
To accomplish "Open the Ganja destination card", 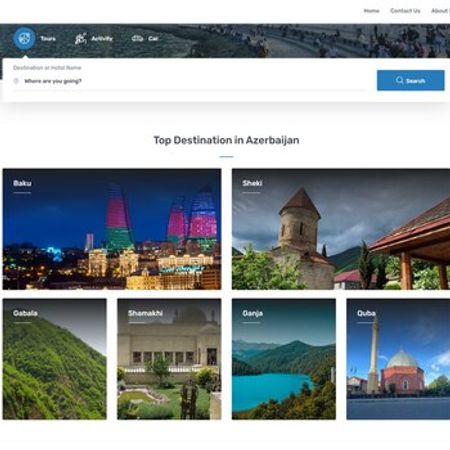I will point(284,359).
